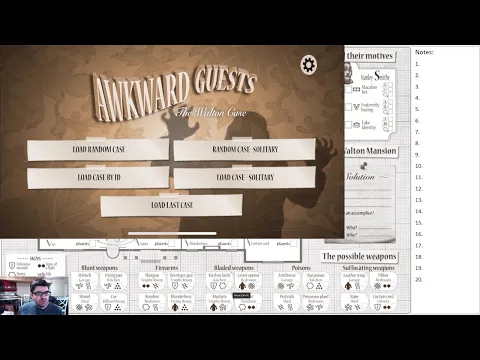Viewport: 480px width, 360px height.
Task: Click Notes line 10
Action: click(419, 166)
